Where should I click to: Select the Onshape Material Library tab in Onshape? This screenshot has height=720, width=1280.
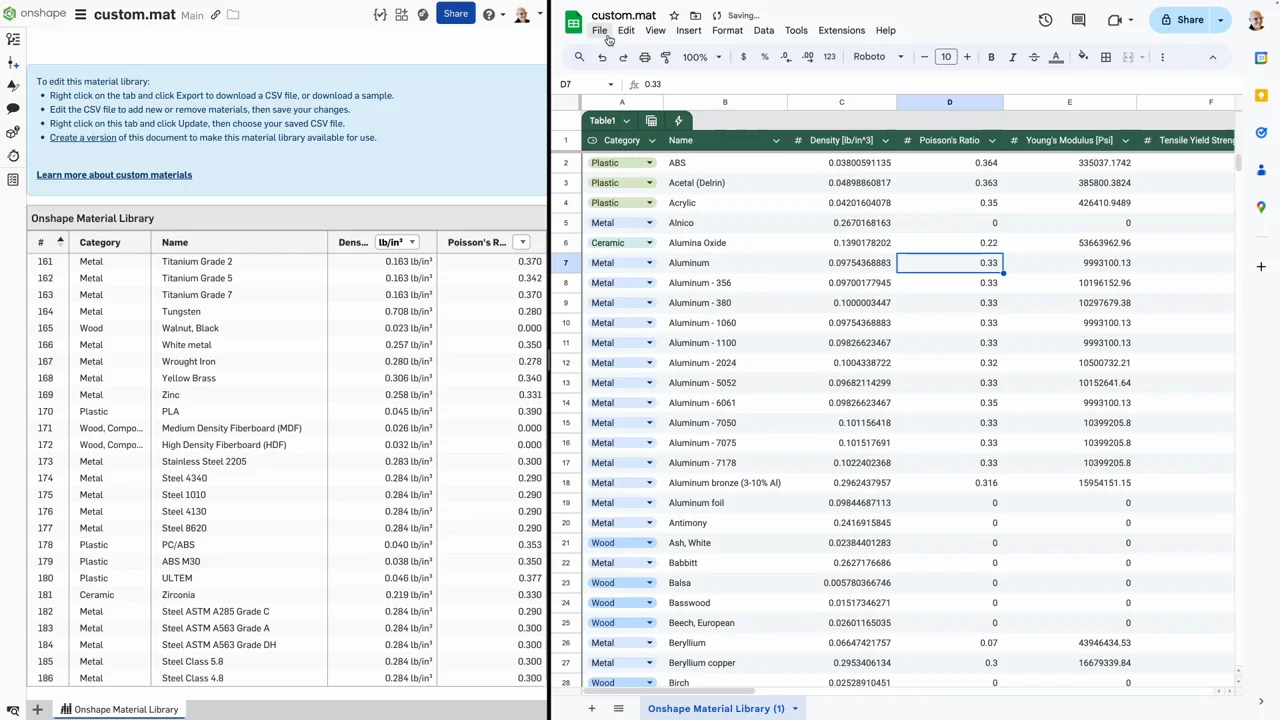[119, 709]
